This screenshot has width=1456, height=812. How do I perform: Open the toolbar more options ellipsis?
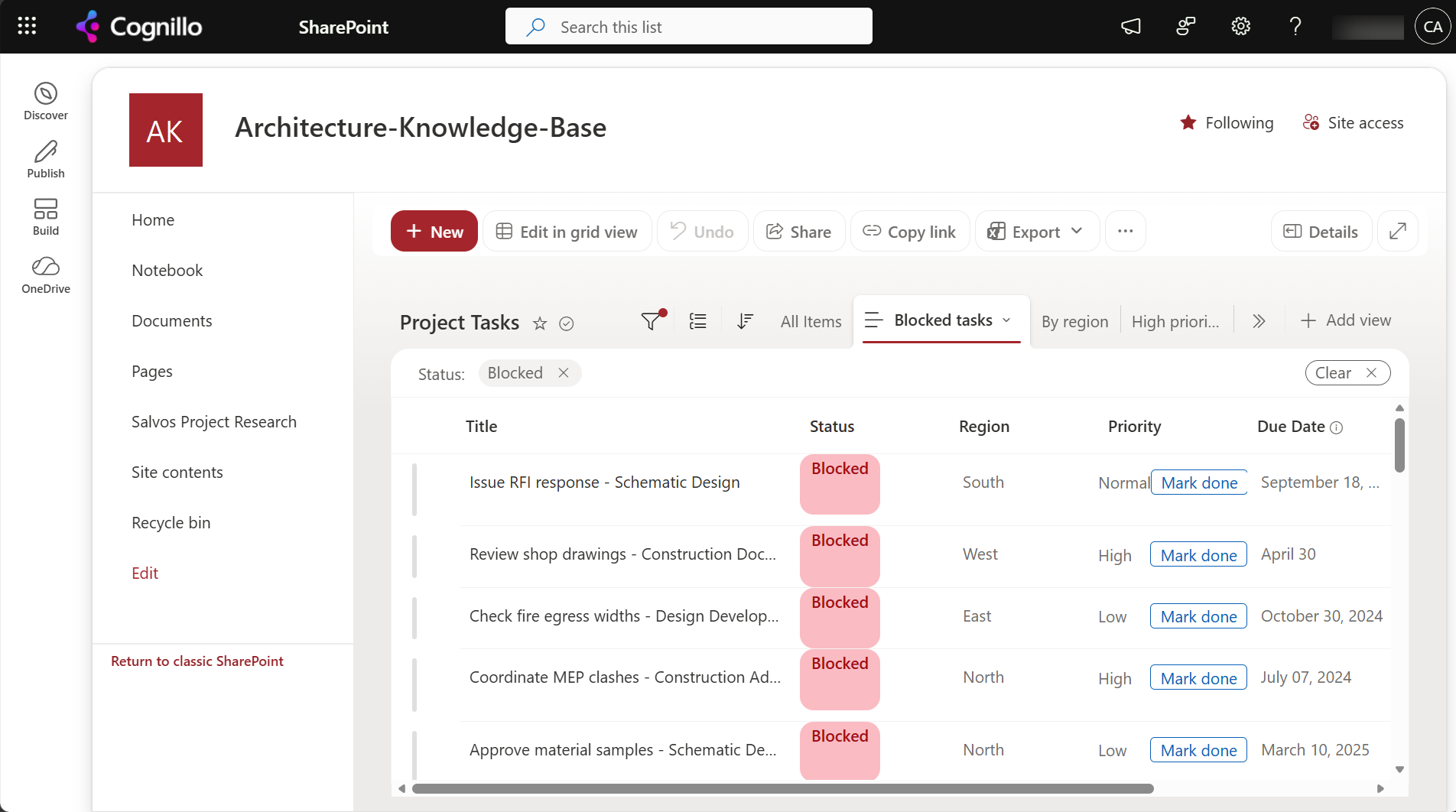[1126, 231]
